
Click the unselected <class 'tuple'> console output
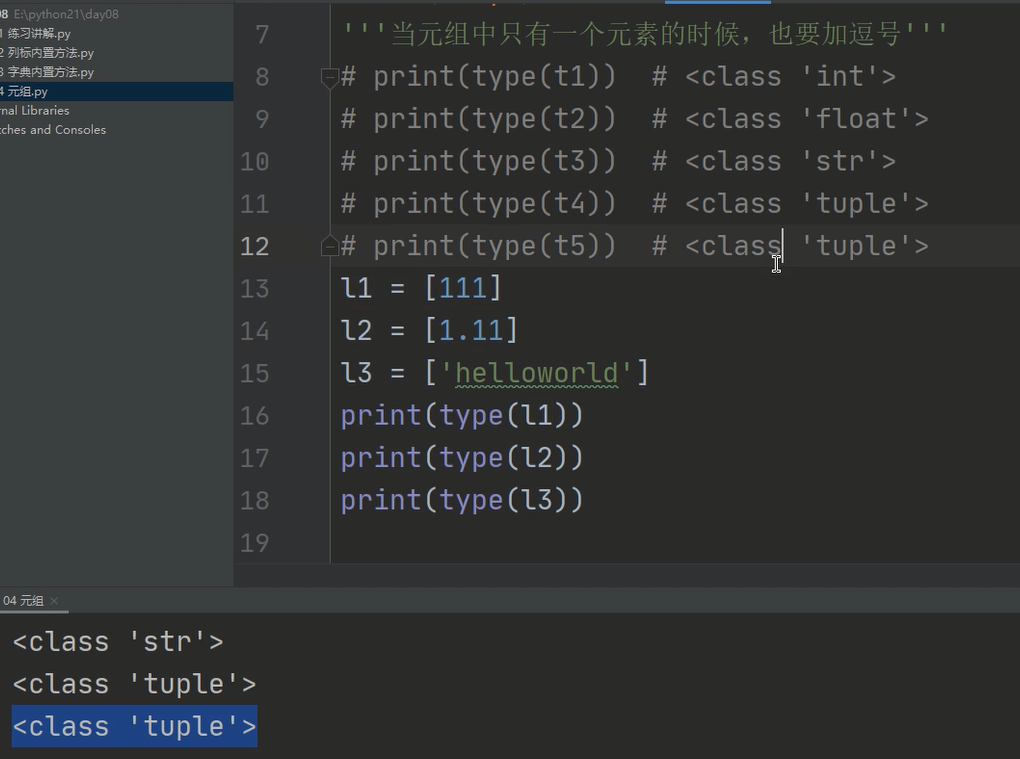pyautogui.click(x=135, y=684)
